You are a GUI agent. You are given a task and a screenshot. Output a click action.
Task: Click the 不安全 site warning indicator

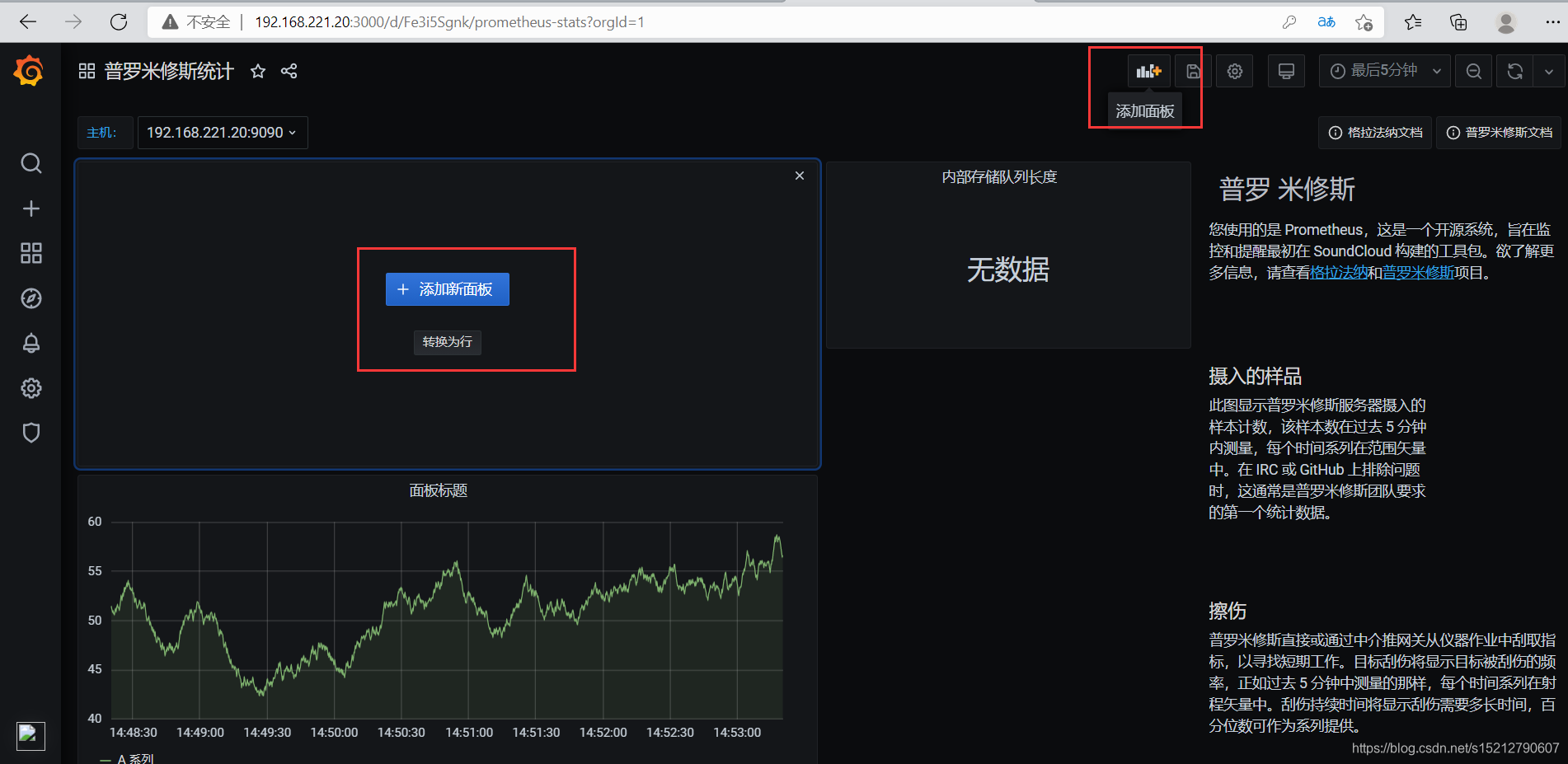[x=196, y=22]
